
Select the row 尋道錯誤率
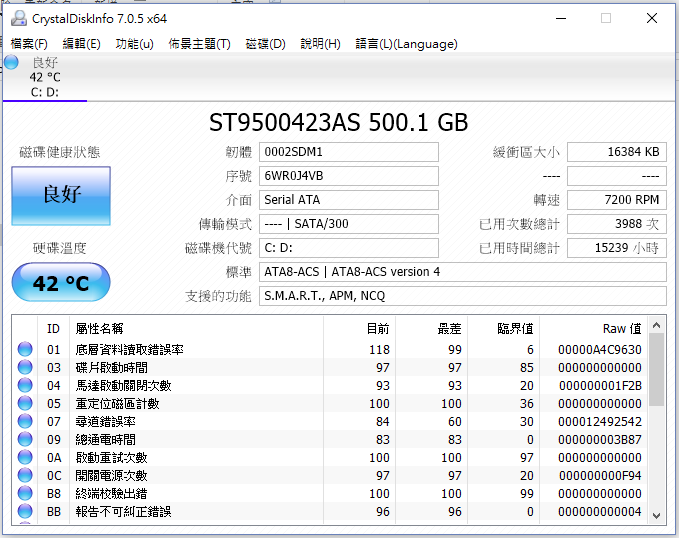coord(330,421)
